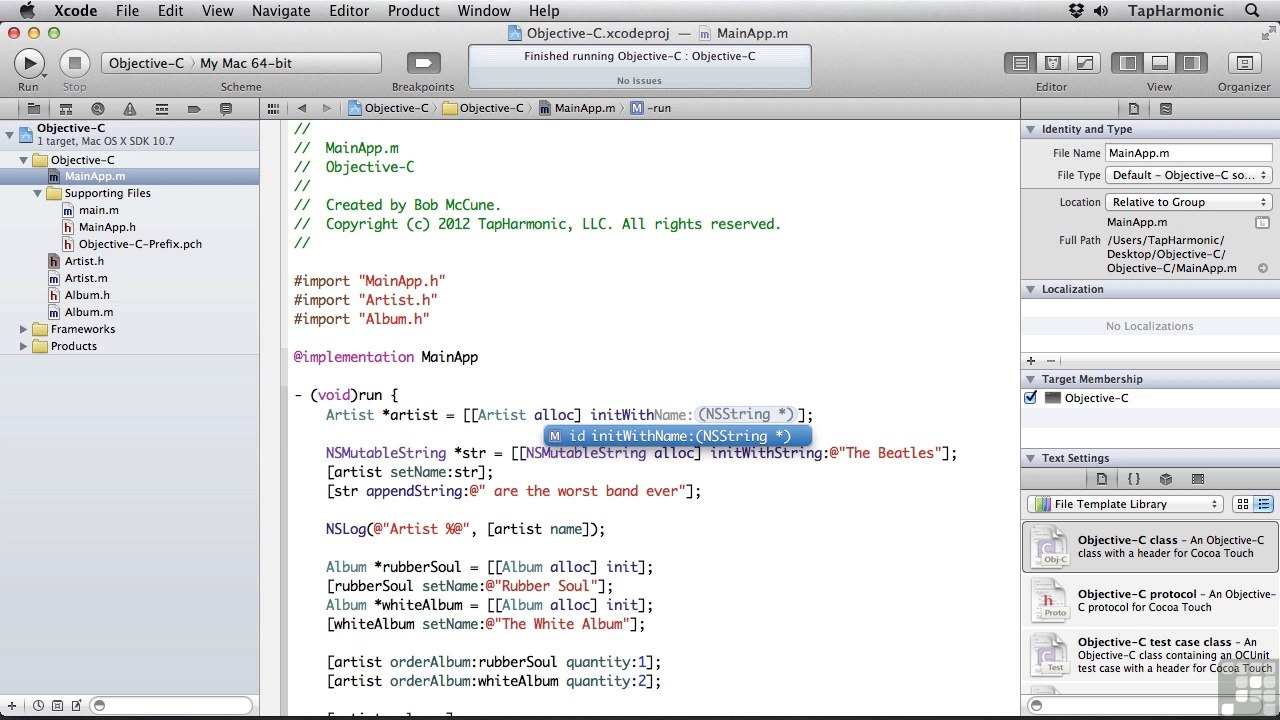The width and height of the screenshot is (1280, 720).
Task: Add new file with navigator plus button
Action: coord(11,706)
